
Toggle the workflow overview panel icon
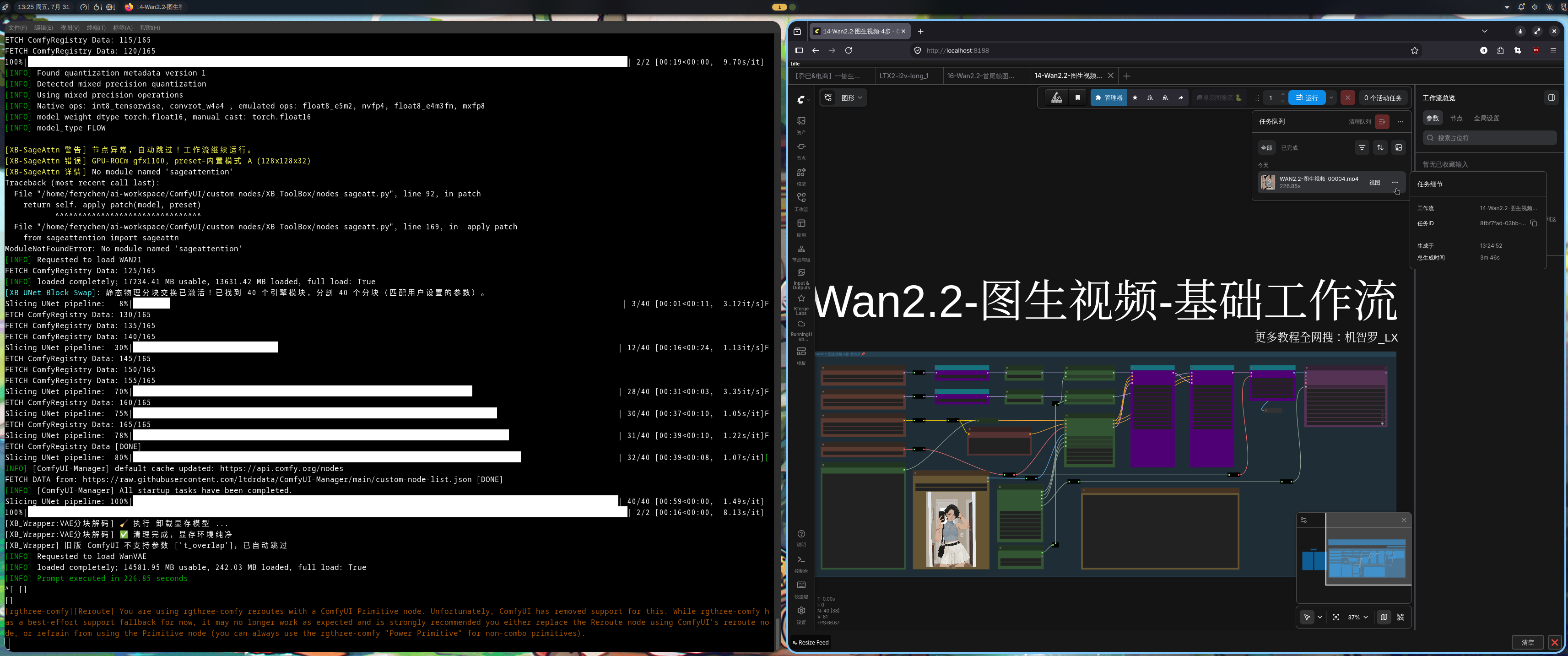[1551, 98]
